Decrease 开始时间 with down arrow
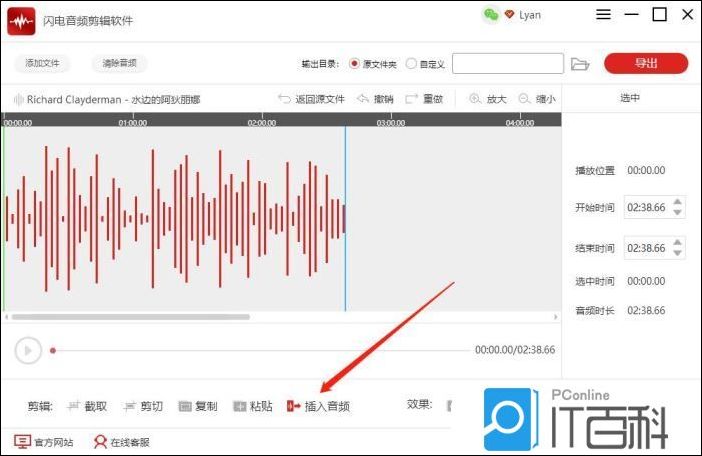Screen dimensions: 702x456 click(x=677, y=212)
